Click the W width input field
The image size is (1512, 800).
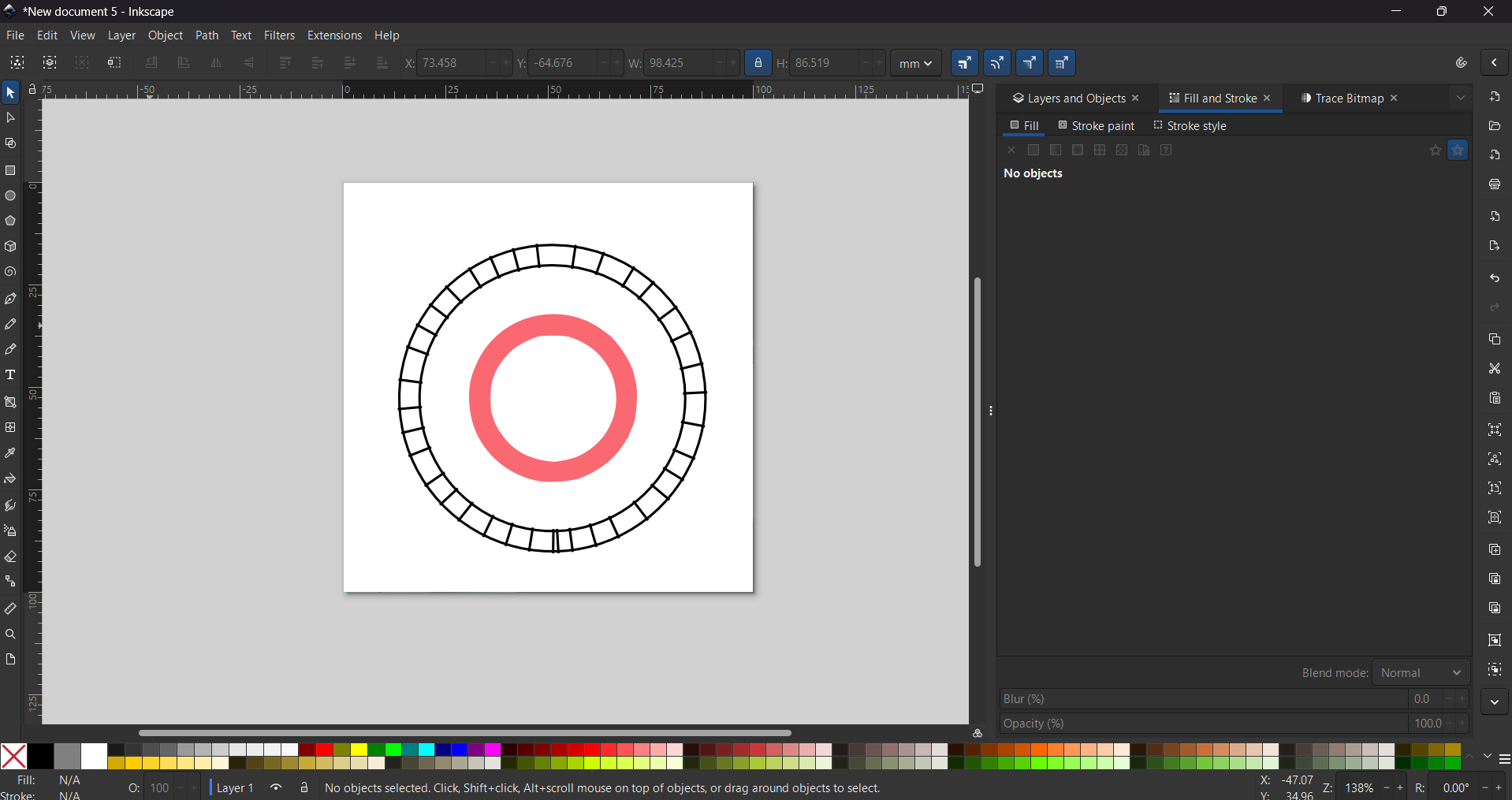pyautogui.click(x=678, y=63)
